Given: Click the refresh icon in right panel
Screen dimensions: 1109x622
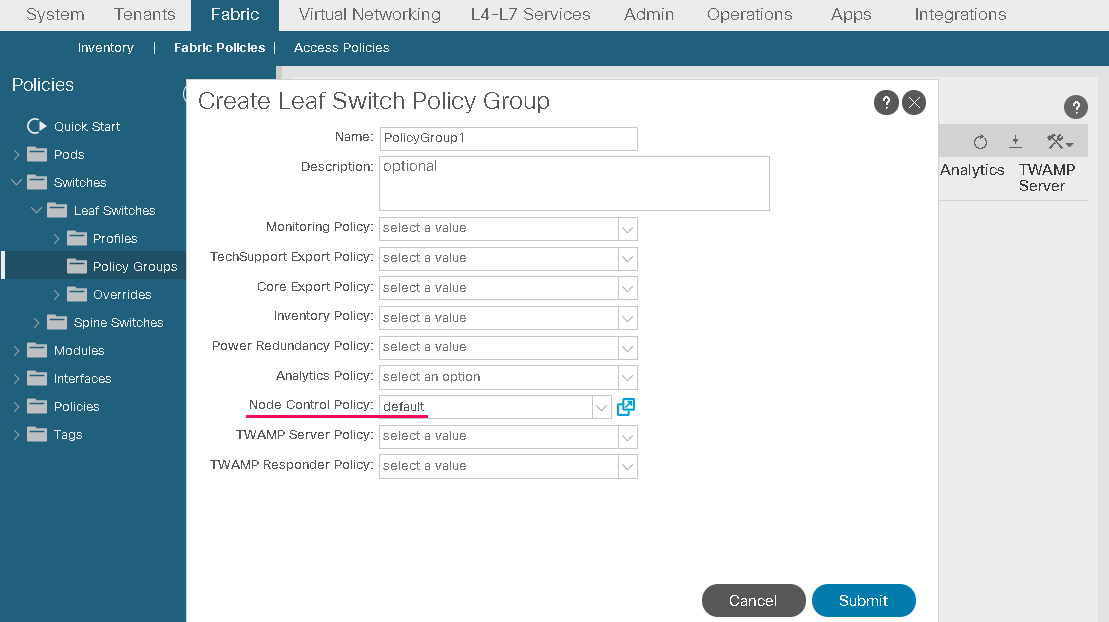Looking at the screenshot, I should [x=980, y=142].
